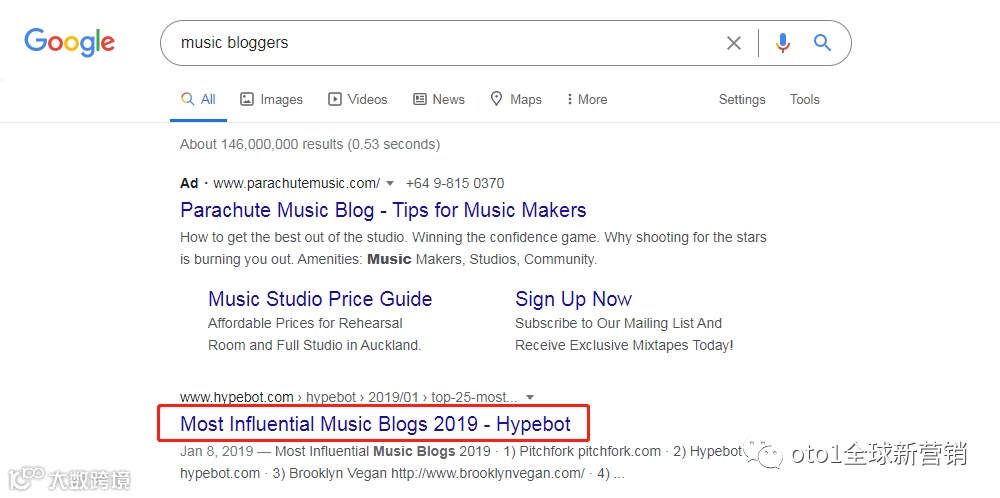Open the Maps tab
Screen dimensions: 1000x498
515,99
